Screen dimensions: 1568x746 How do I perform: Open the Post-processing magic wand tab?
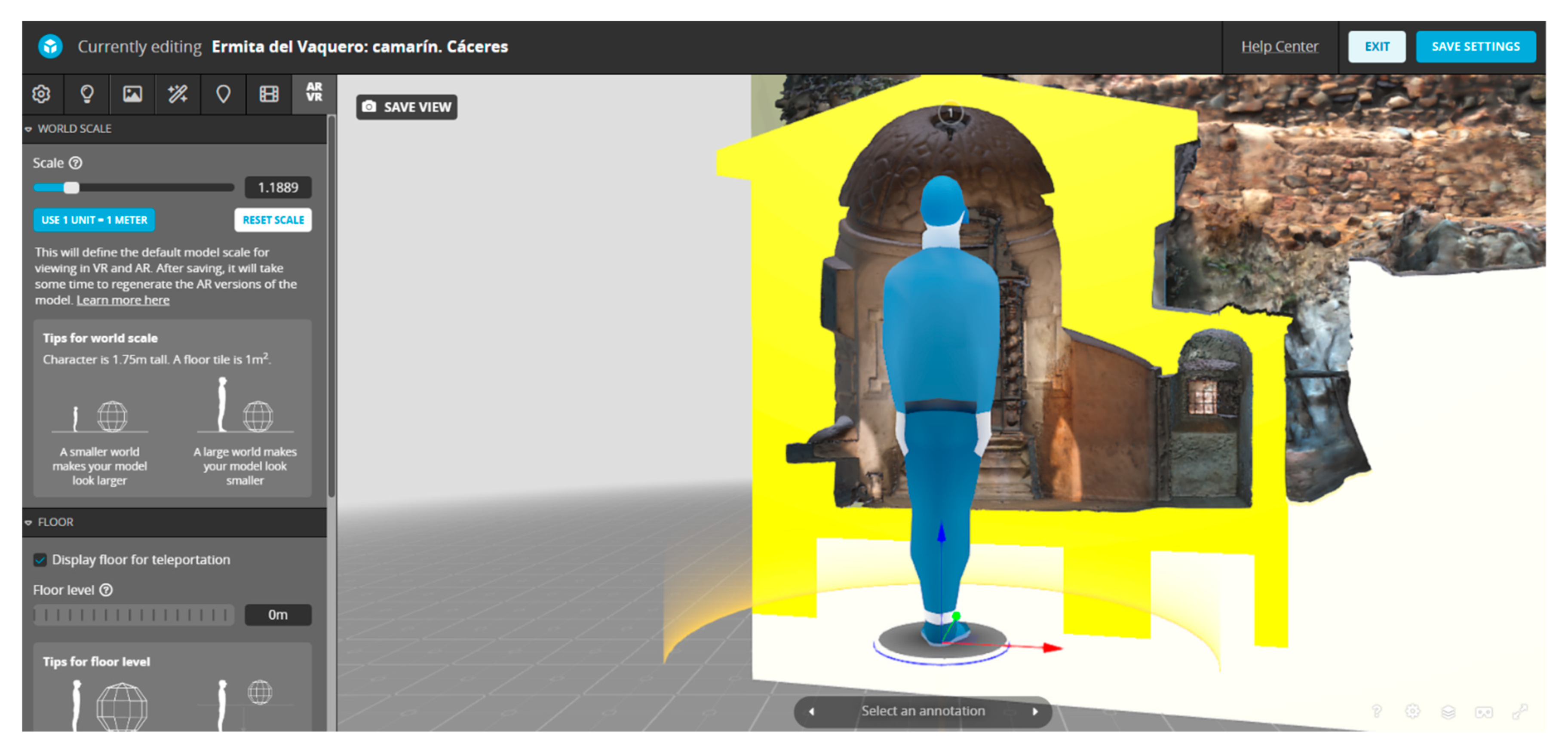click(x=178, y=94)
